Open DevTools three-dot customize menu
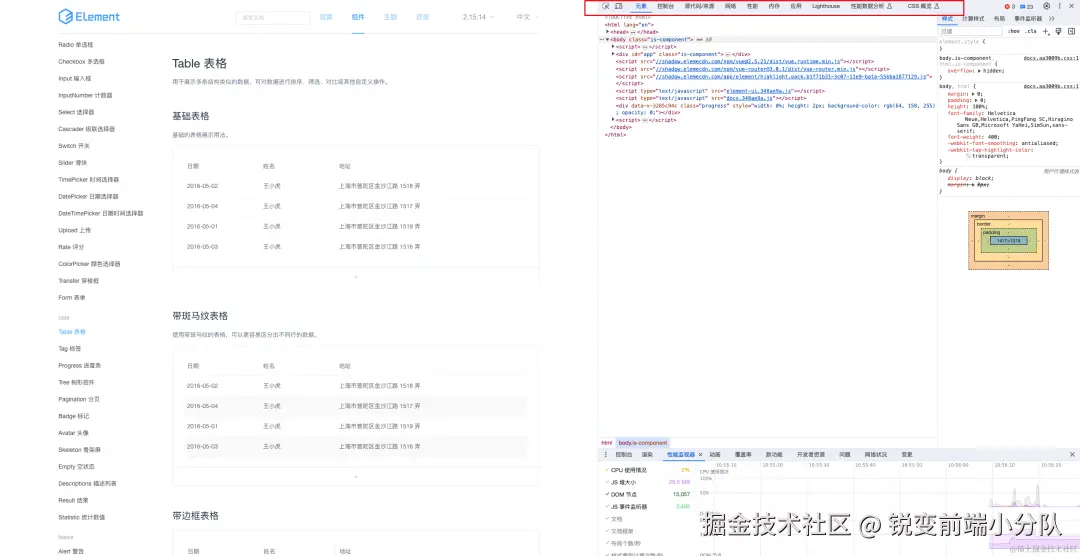This screenshot has width=1080, height=556. tap(1059, 6)
